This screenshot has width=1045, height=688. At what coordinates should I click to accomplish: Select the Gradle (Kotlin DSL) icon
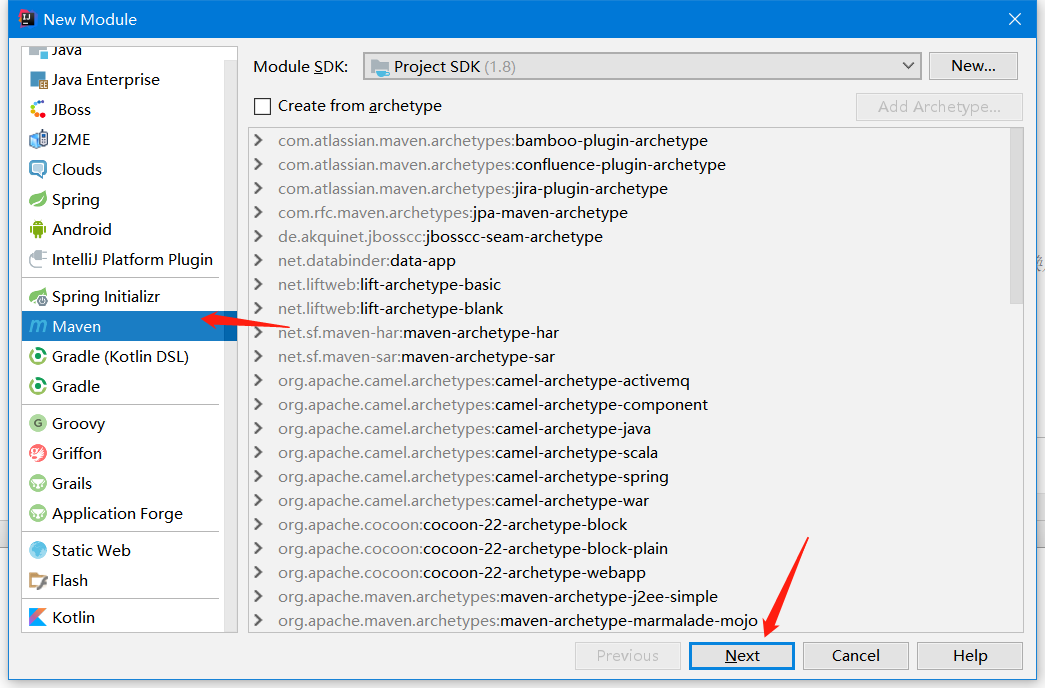(x=39, y=357)
